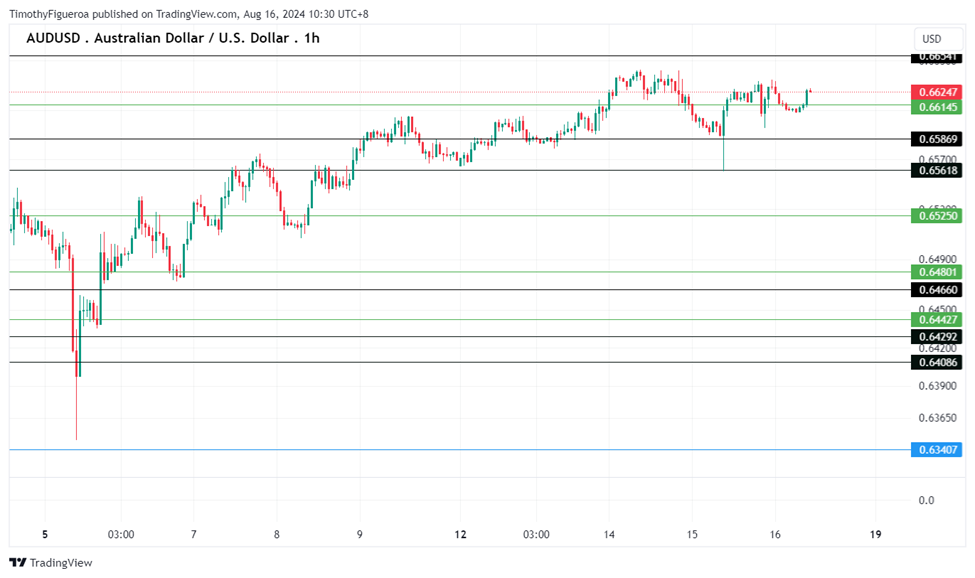Click the TradingView logo at bottom left
This screenshot has width=975, height=578.
50,563
